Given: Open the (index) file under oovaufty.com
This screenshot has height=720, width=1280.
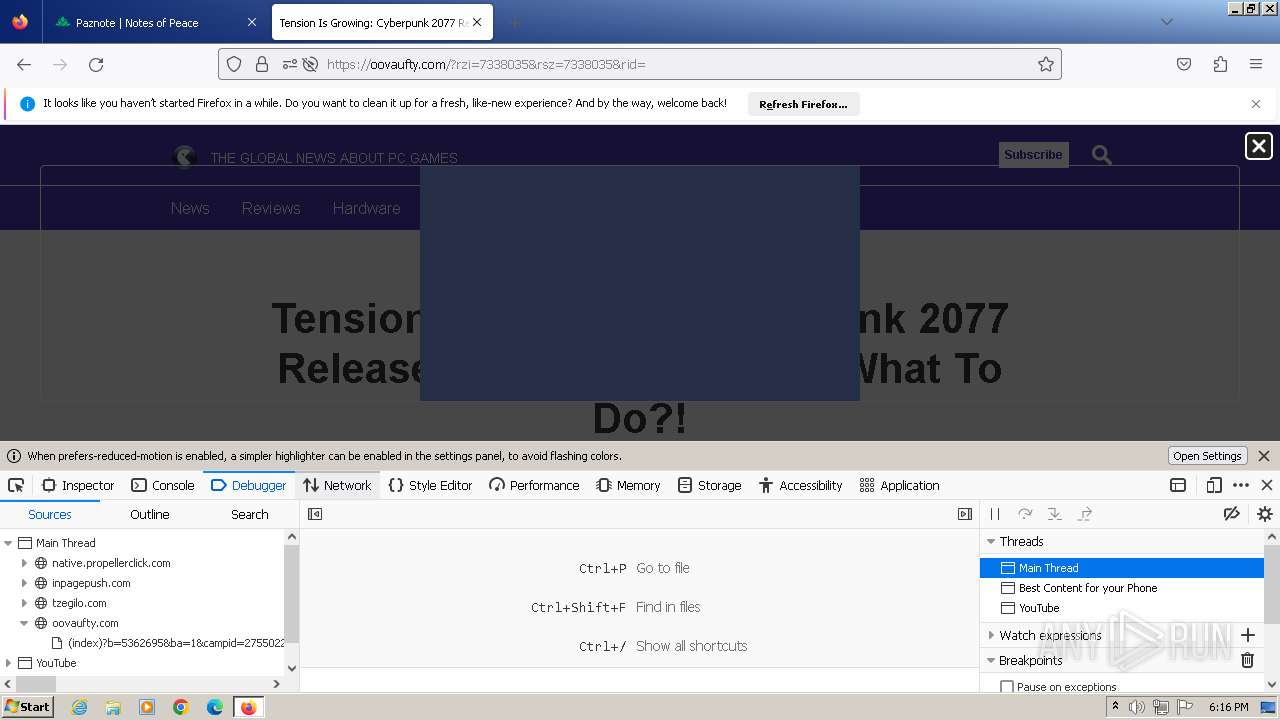Looking at the screenshot, I should coord(168,643).
